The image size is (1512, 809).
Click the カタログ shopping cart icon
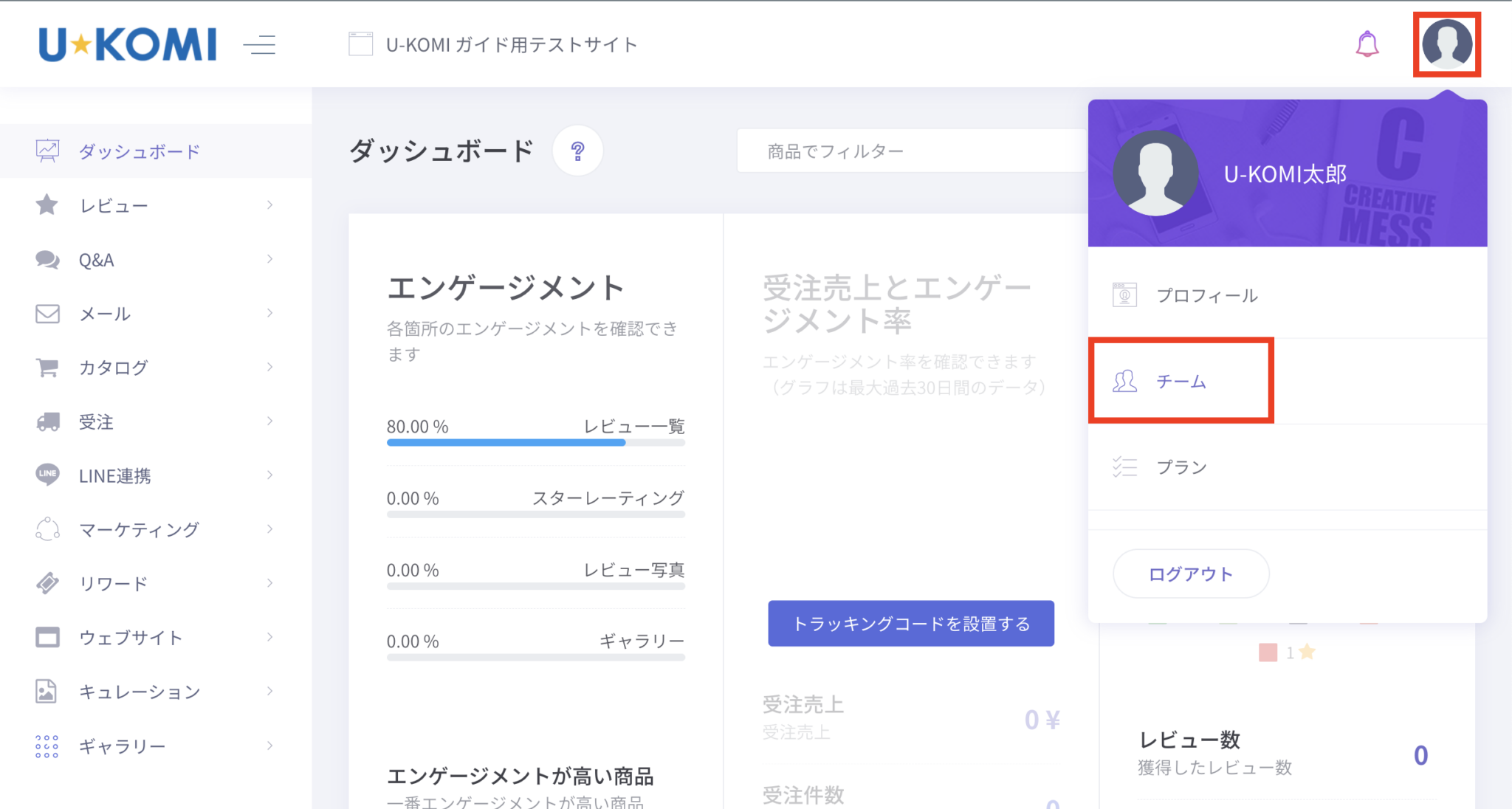click(47, 367)
